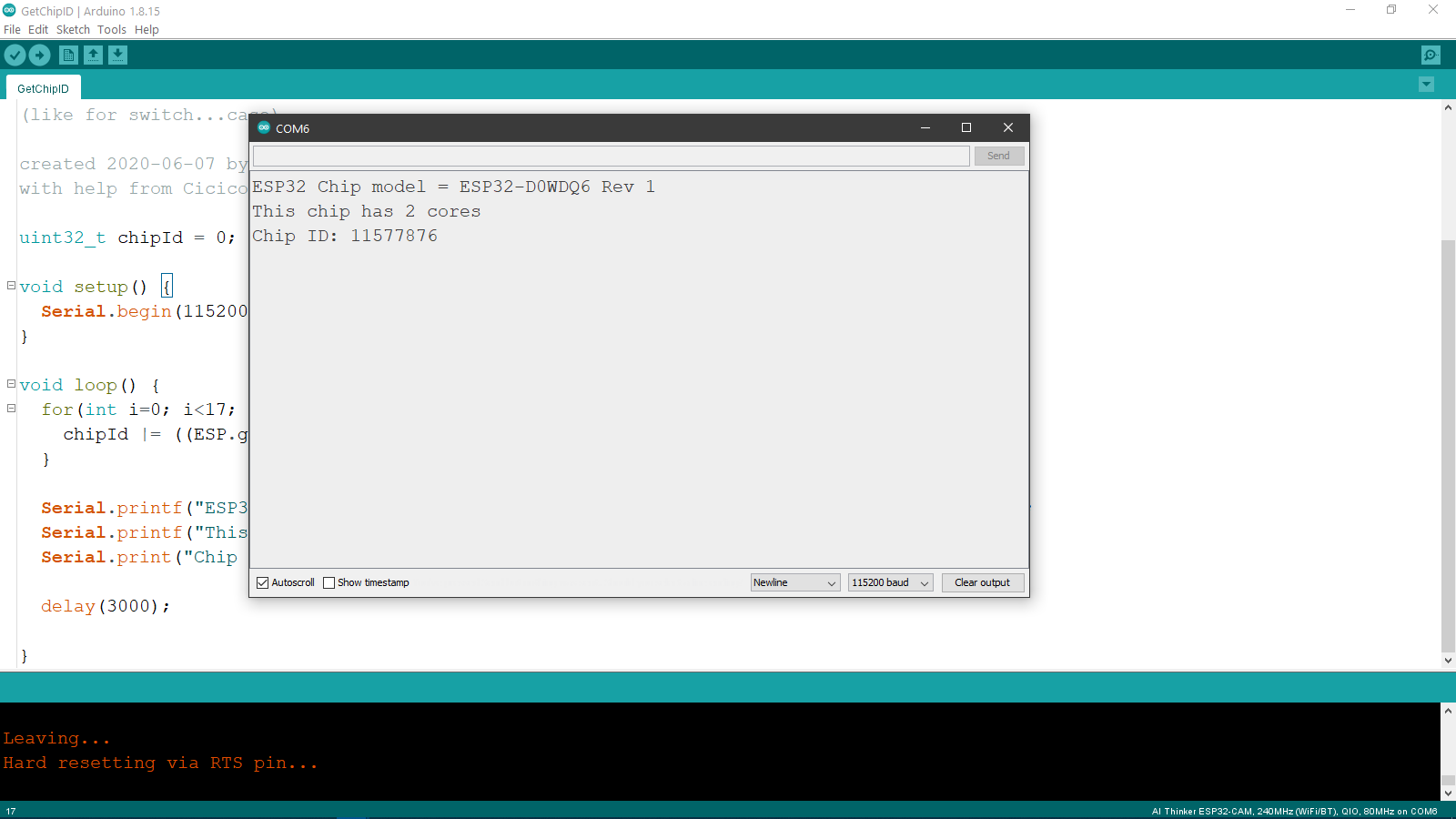Screen dimensions: 1456x819
Task: Toggle the Autoscroll checkbox
Action: click(x=263, y=582)
